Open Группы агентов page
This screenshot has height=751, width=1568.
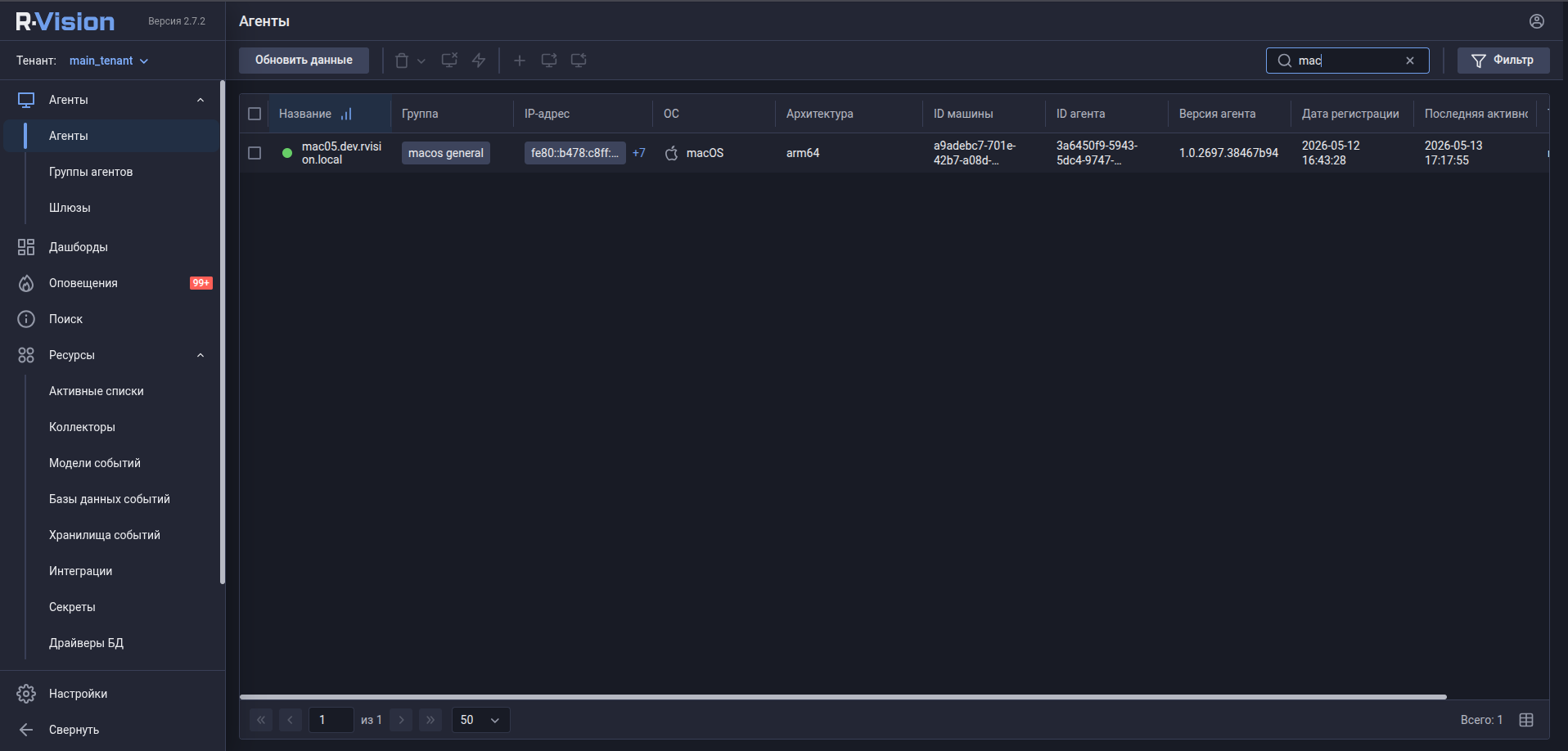pyautogui.click(x=91, y=172)
